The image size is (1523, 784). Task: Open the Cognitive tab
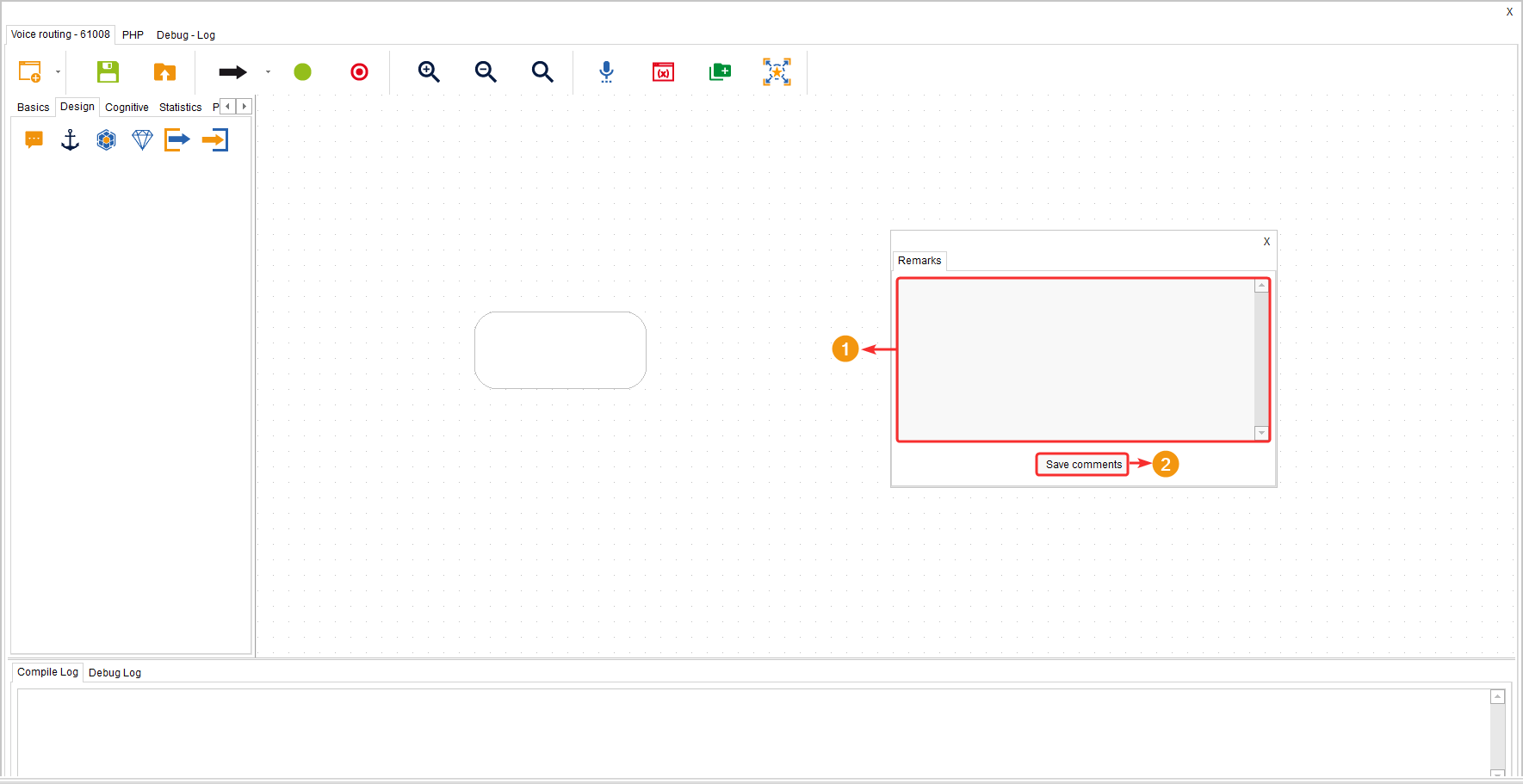[x=127, y=108]
